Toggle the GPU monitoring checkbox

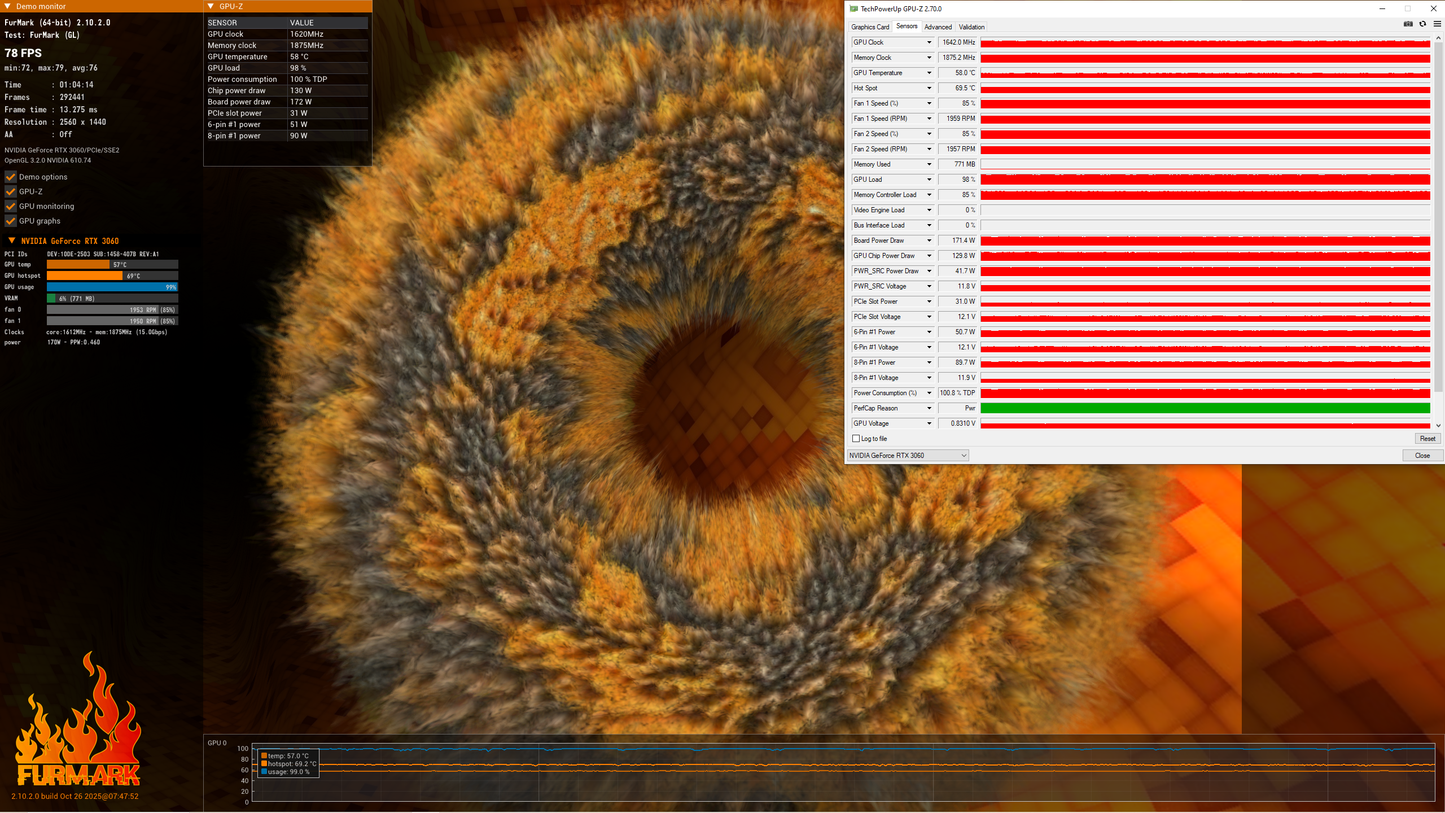[11, 206]
